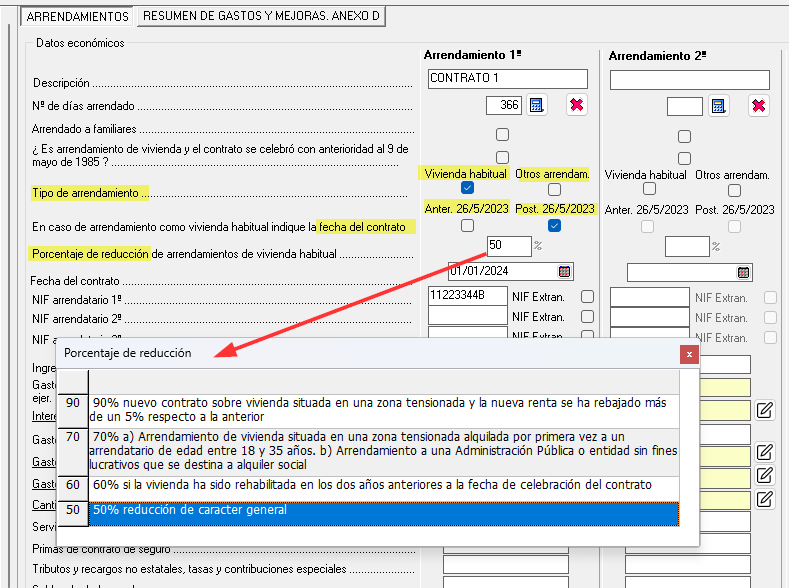Click NIF arrendatario 1º field 11223344B

(467, 296)
